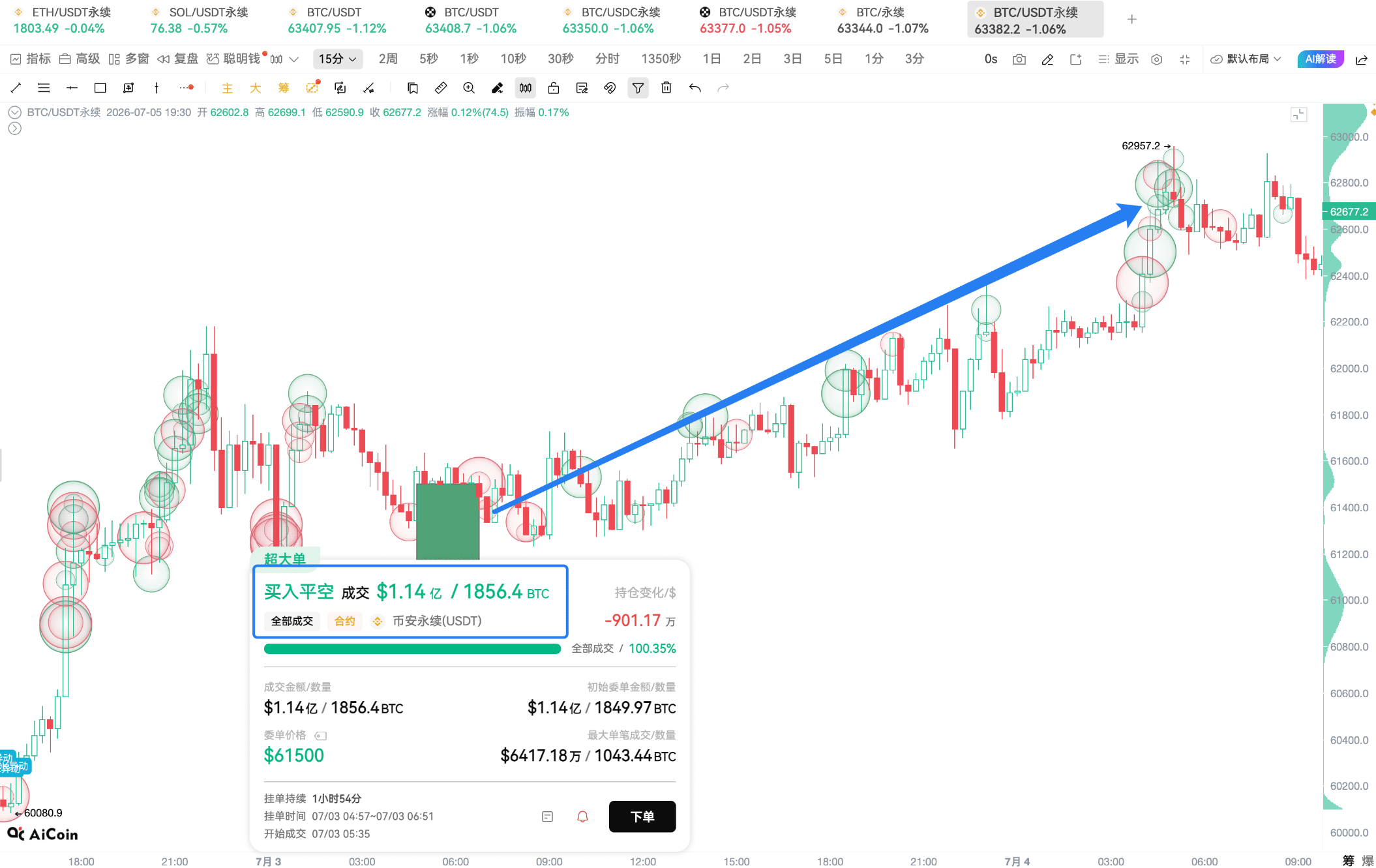This screenshot has width=1376, height=868.
Task: Select the 2周 timeframe
Action: pyautogui.click(x=388, y=59)
